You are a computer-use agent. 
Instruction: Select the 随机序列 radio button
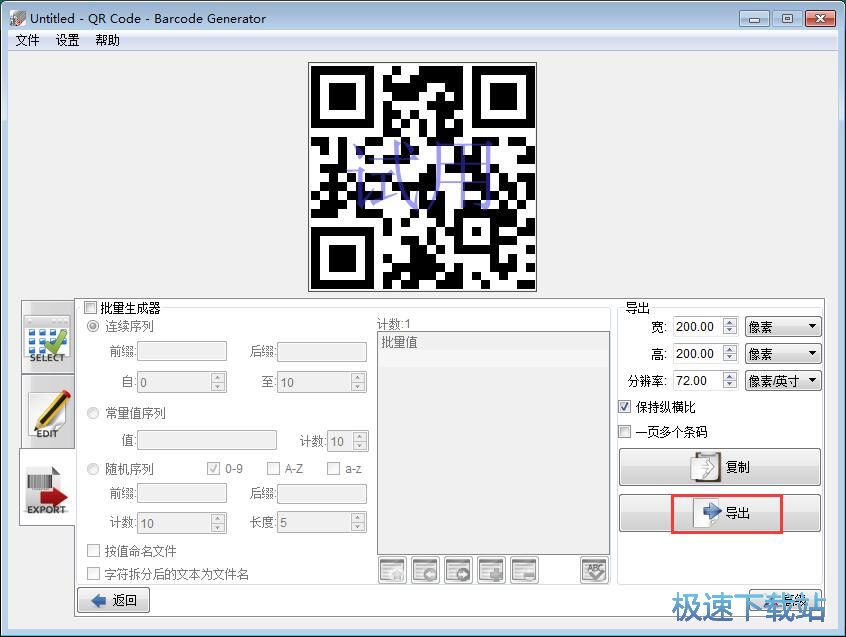[x=93, y=469]
